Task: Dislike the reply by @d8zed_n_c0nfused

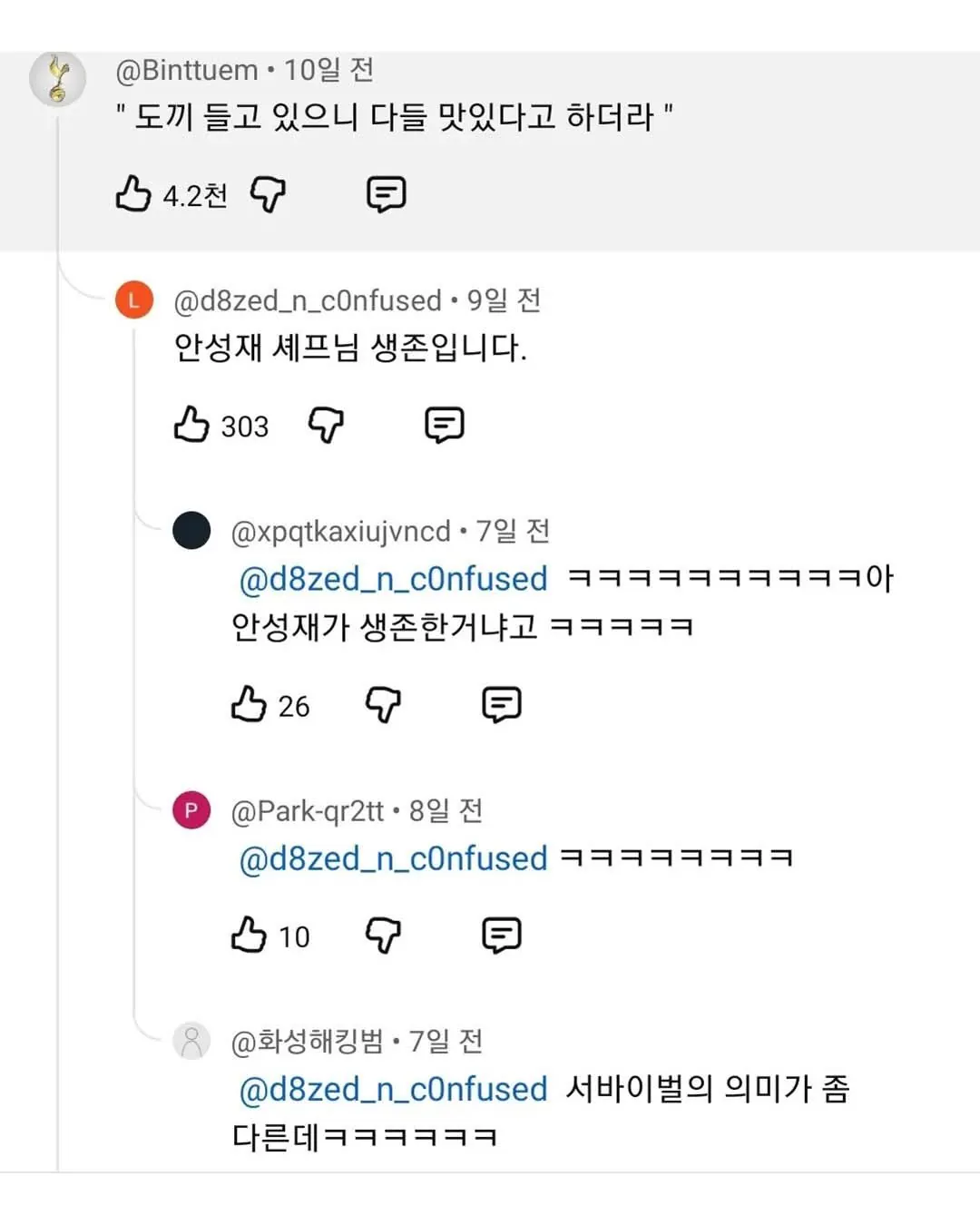Action: 326,425
